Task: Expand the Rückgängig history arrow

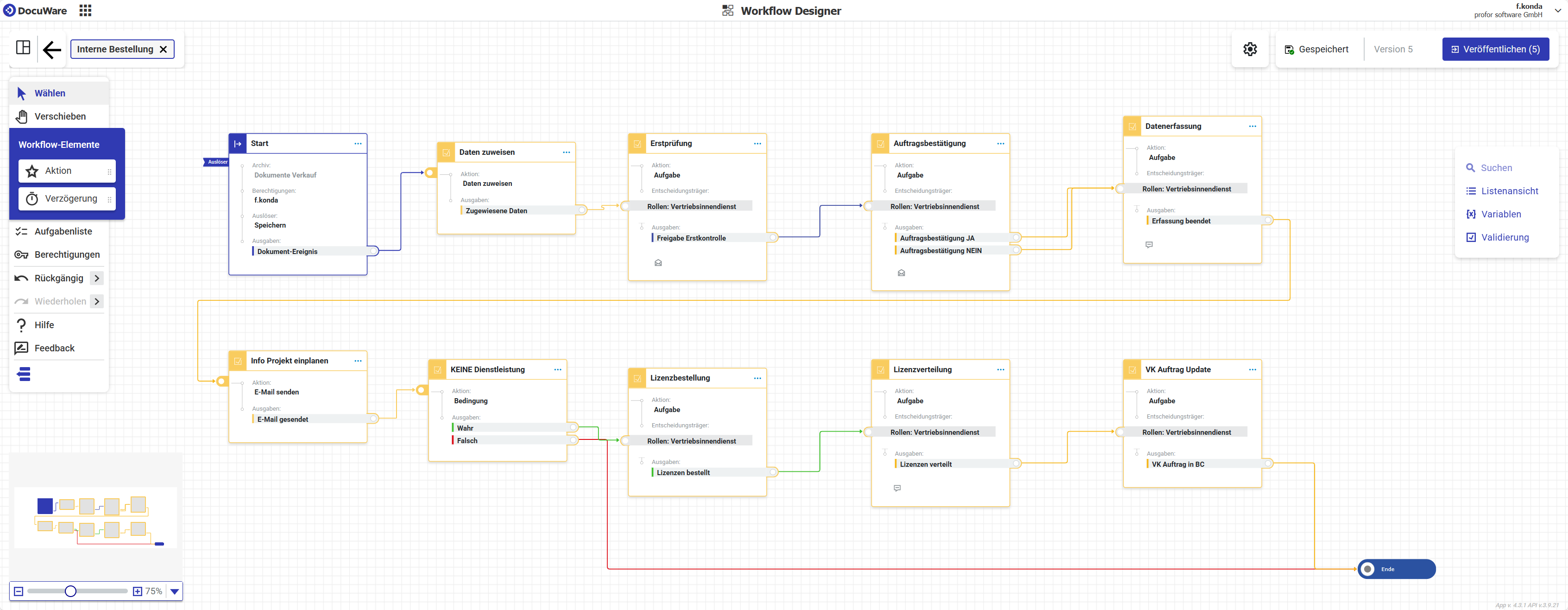Action: [x=97, y=278]
